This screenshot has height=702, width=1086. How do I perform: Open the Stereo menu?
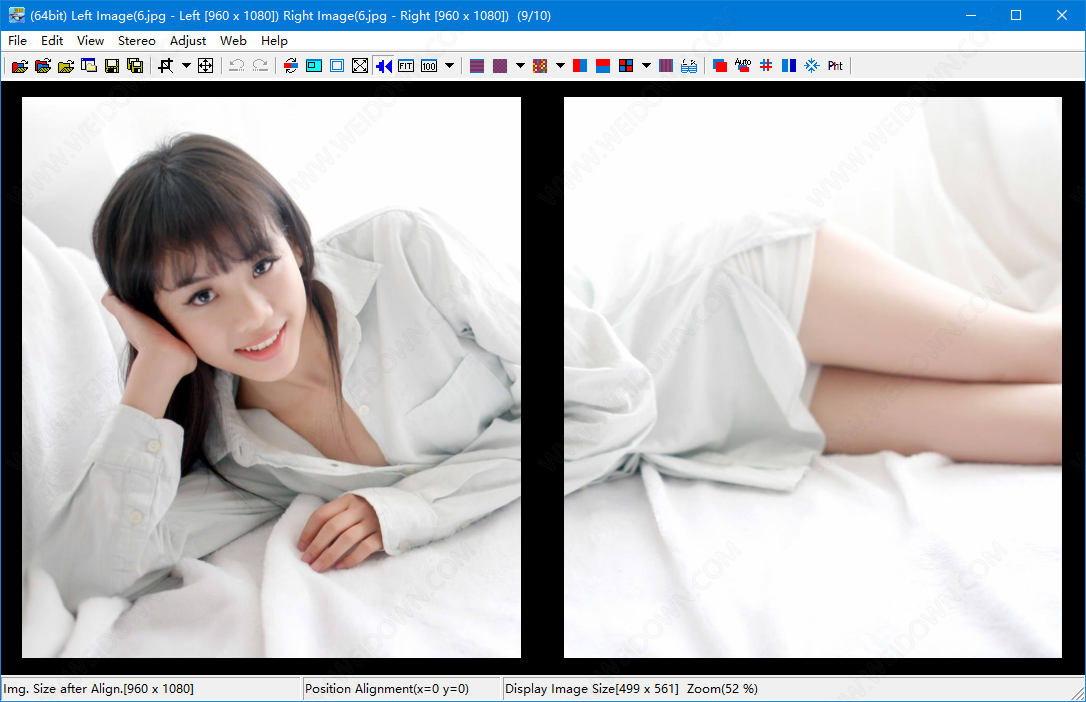point(136,41)
